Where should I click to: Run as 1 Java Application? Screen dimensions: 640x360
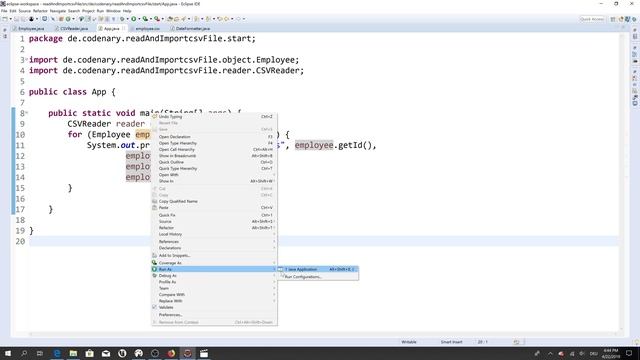[x=318, y=269]
